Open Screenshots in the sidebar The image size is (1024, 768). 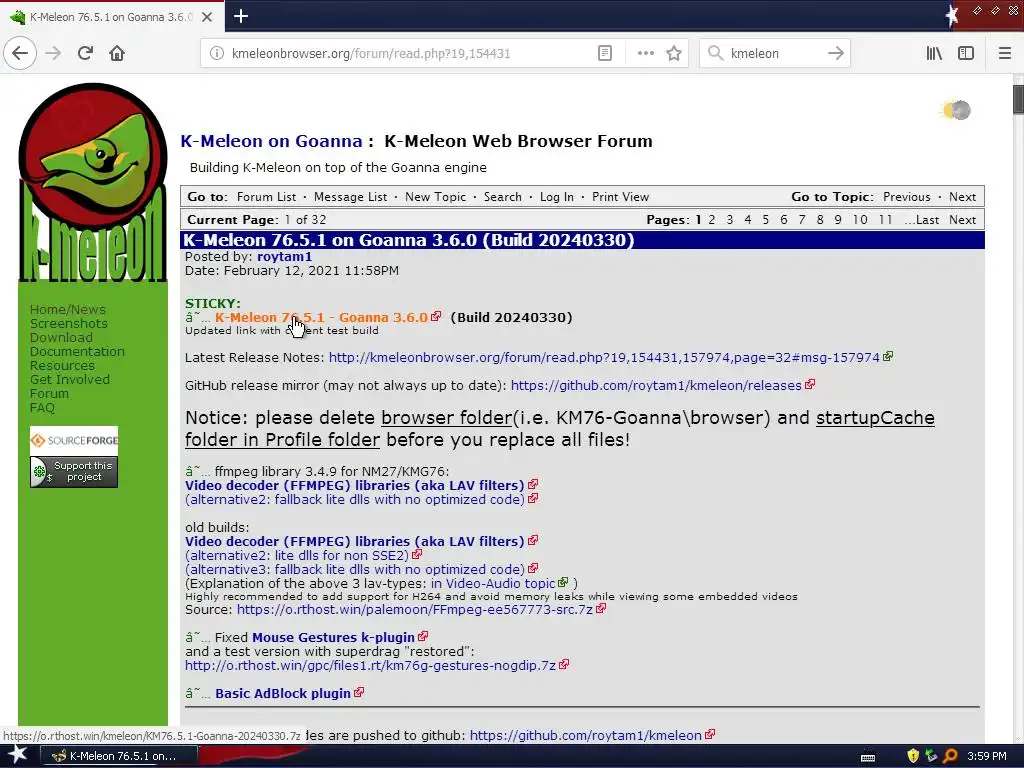pos(69,323)
